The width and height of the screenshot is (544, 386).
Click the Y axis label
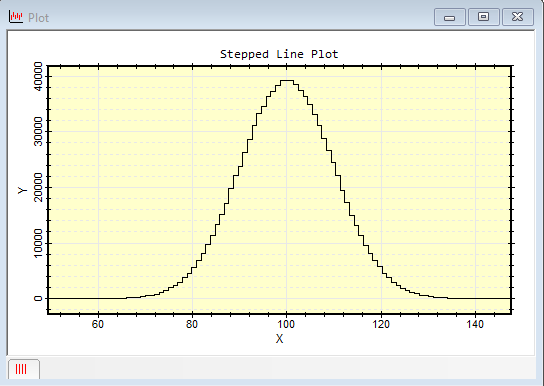pyautogui.click(x=23, y=190)
